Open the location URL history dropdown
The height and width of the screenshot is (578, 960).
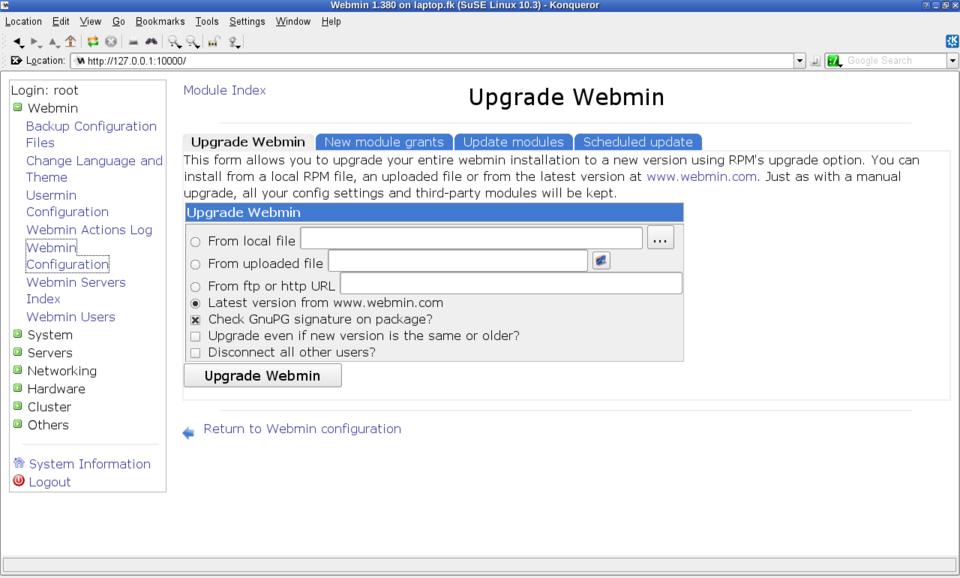click(799, 61)
